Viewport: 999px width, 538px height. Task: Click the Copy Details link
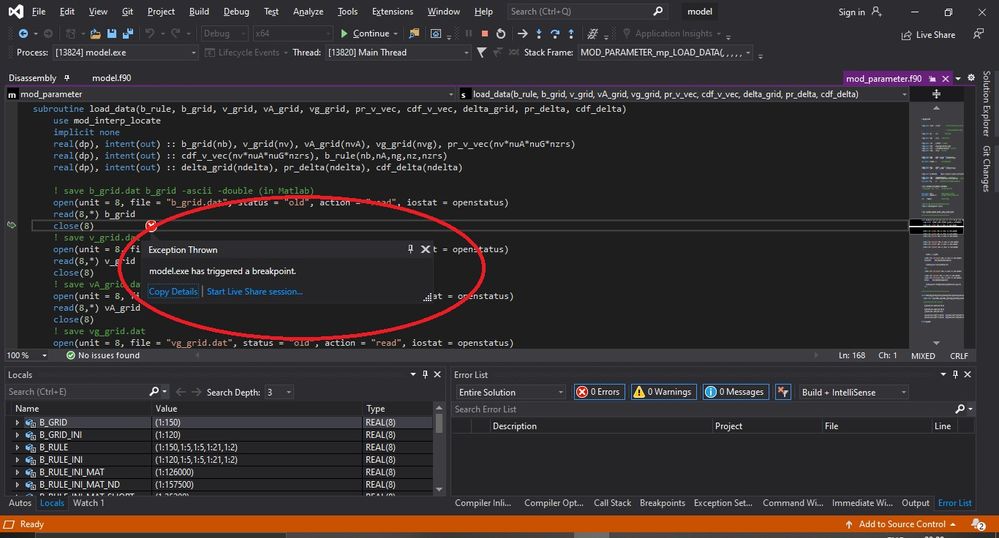[173, 291]
